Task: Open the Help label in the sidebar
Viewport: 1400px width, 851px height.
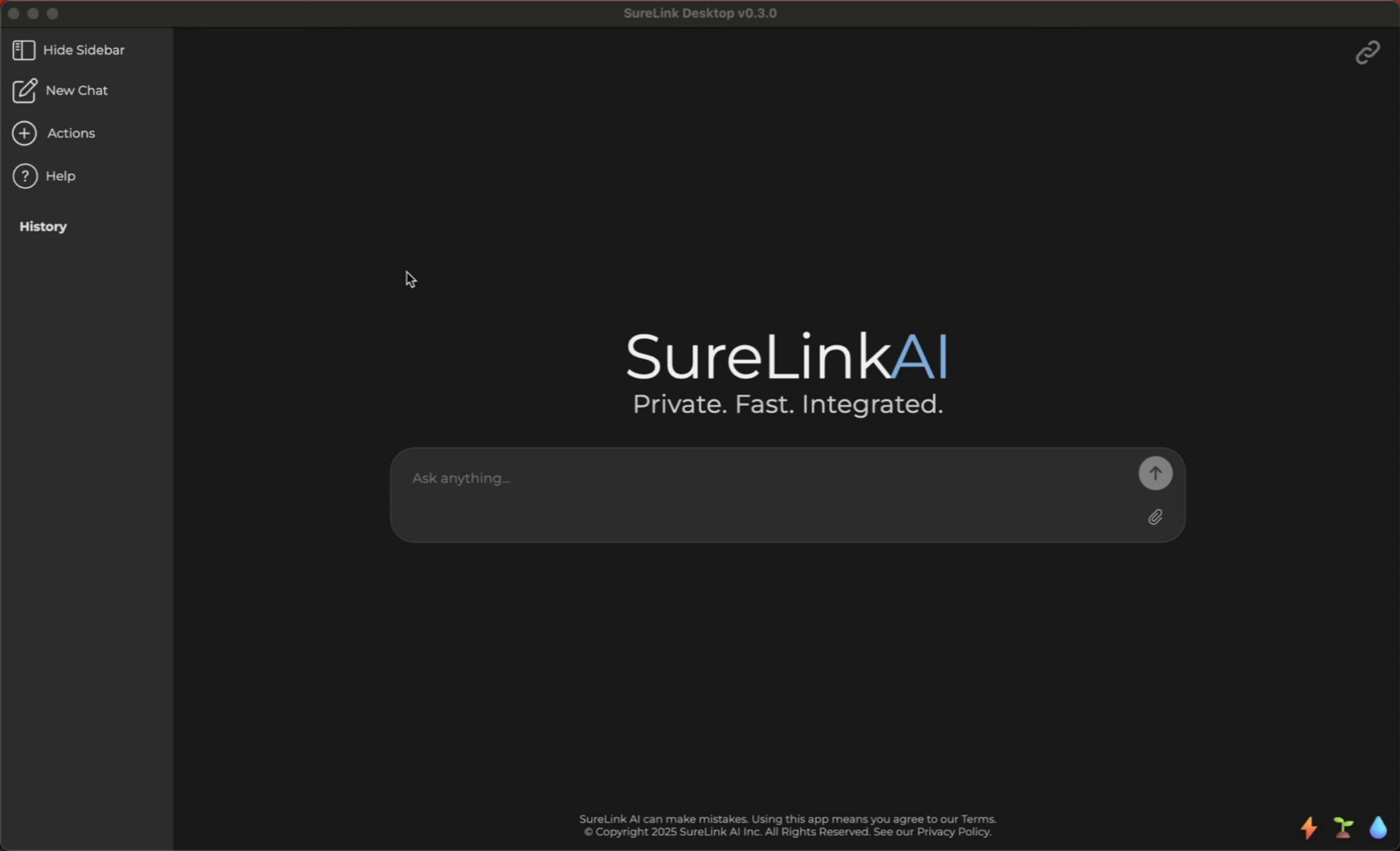Action: [61, 176]
